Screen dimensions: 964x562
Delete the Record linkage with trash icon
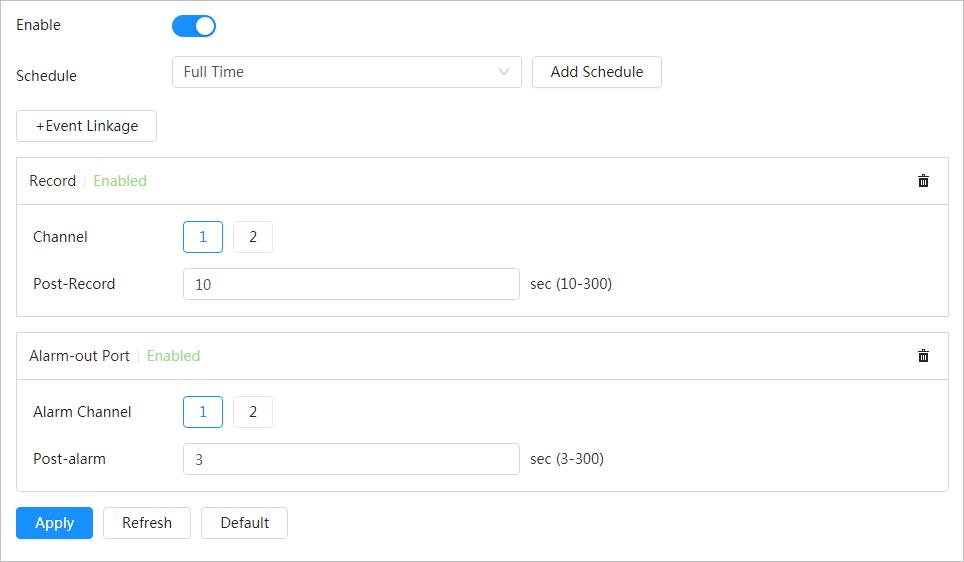coord(923,181)
